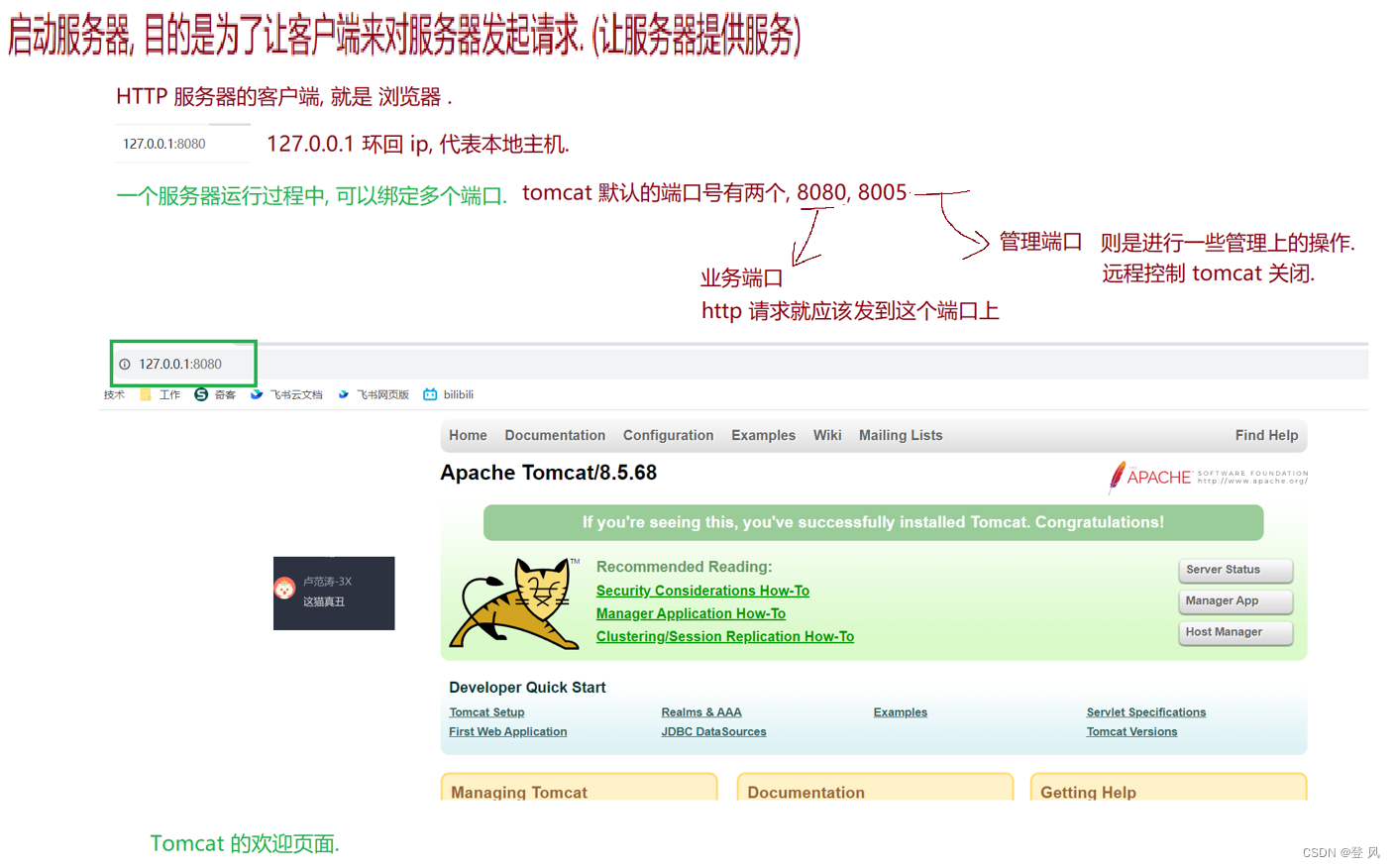The height and width of the screenshot is (868, 1395).
Task: Click the Apache Tomcat/8.5.68 title
Action: [549, 473]
